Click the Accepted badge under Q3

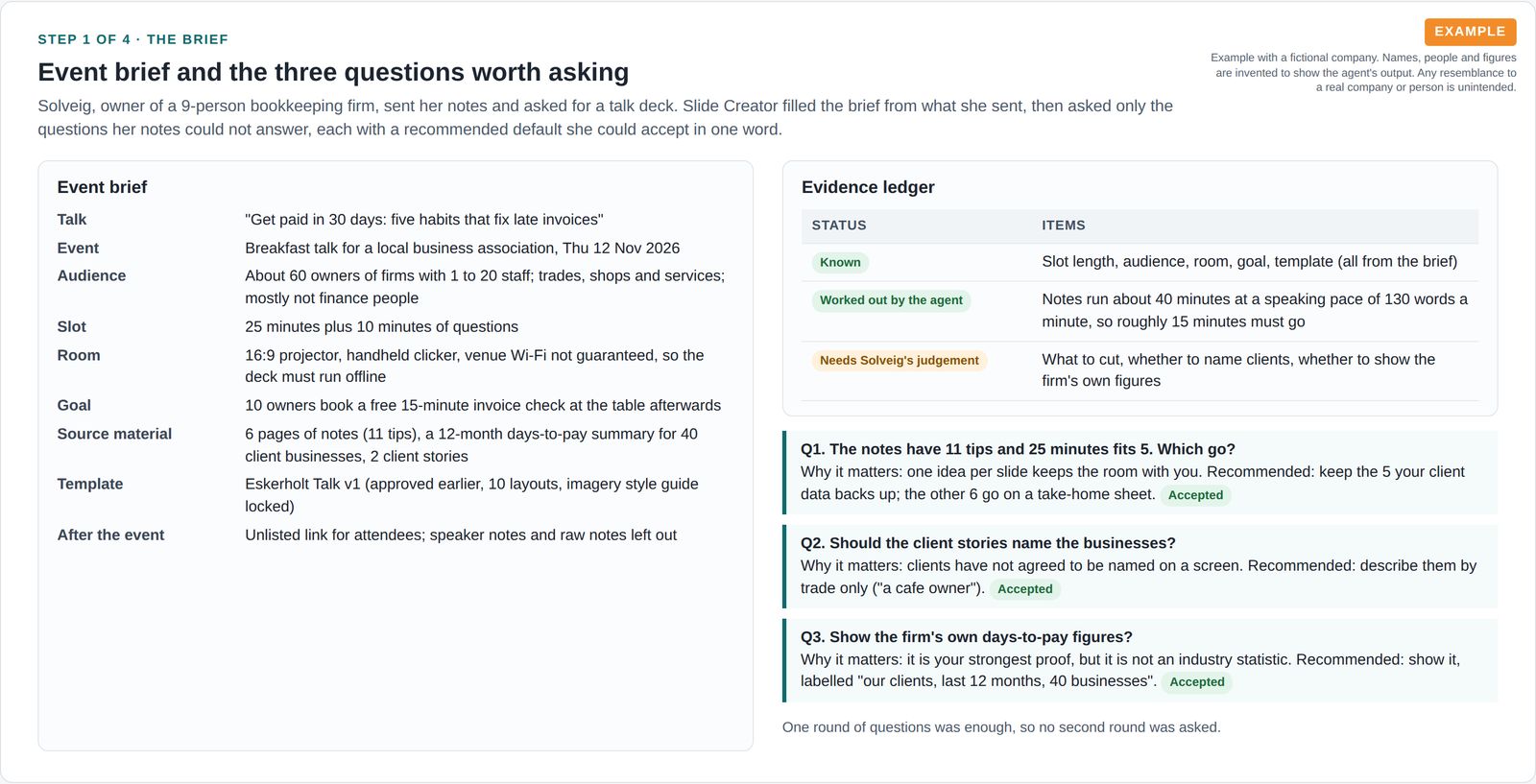click(x=1197, y=682)
